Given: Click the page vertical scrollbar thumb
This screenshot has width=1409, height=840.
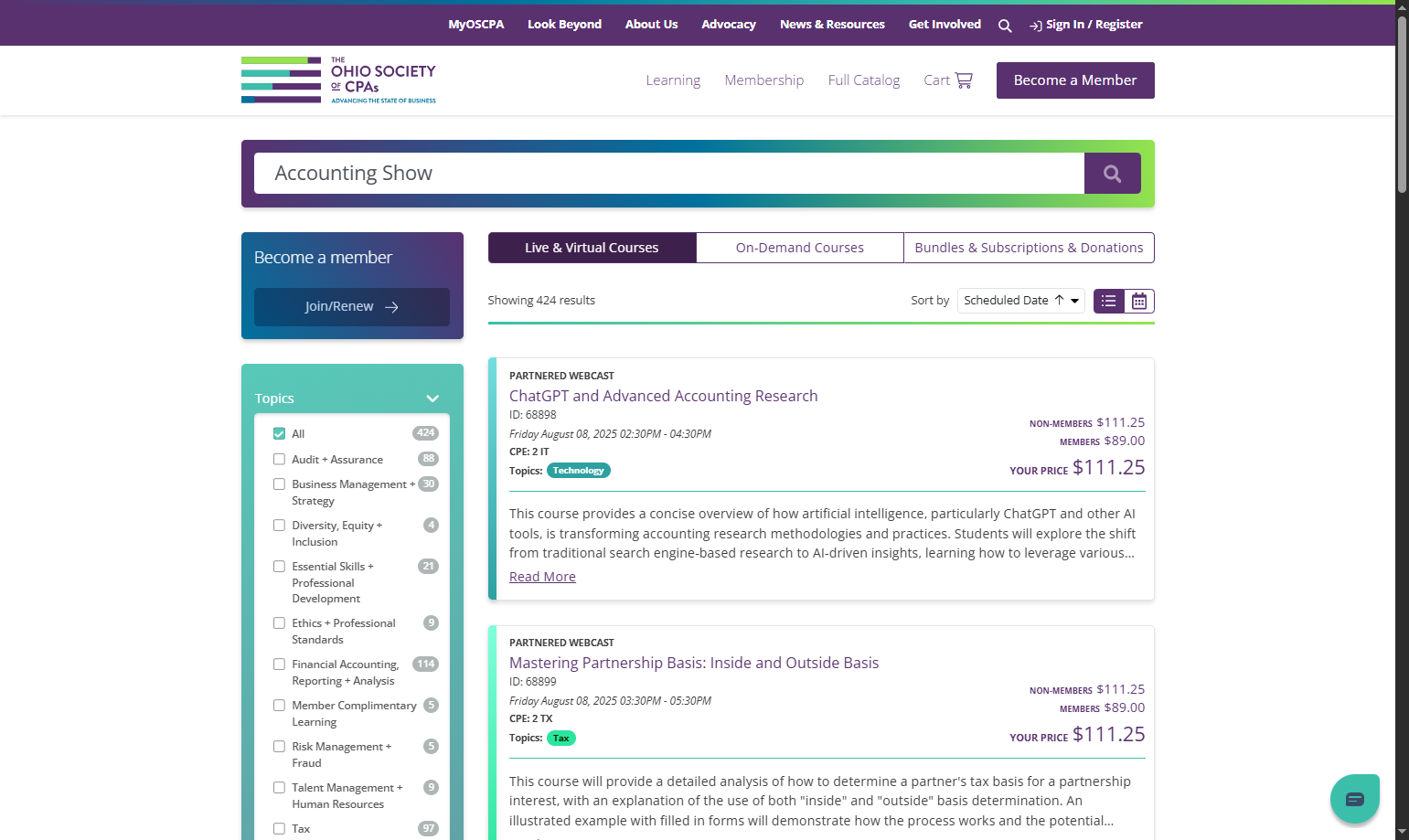Looking at the screenshot, I should click(x=1402, y=104).
